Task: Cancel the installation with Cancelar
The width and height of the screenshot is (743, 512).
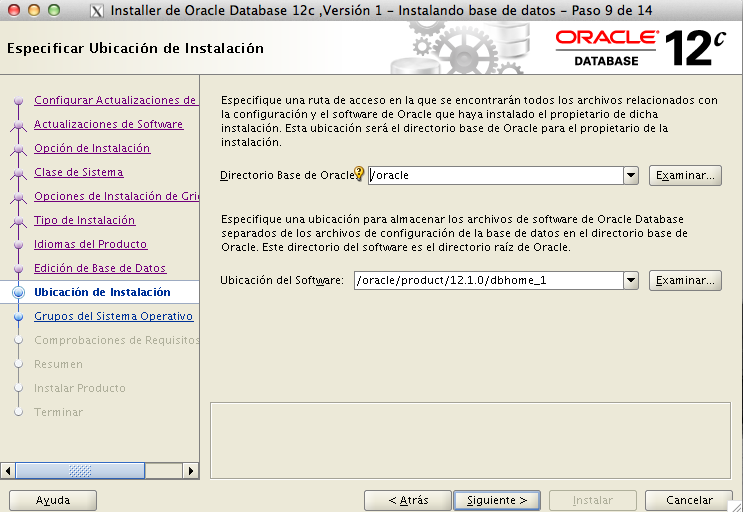Action: coord(689,500)
